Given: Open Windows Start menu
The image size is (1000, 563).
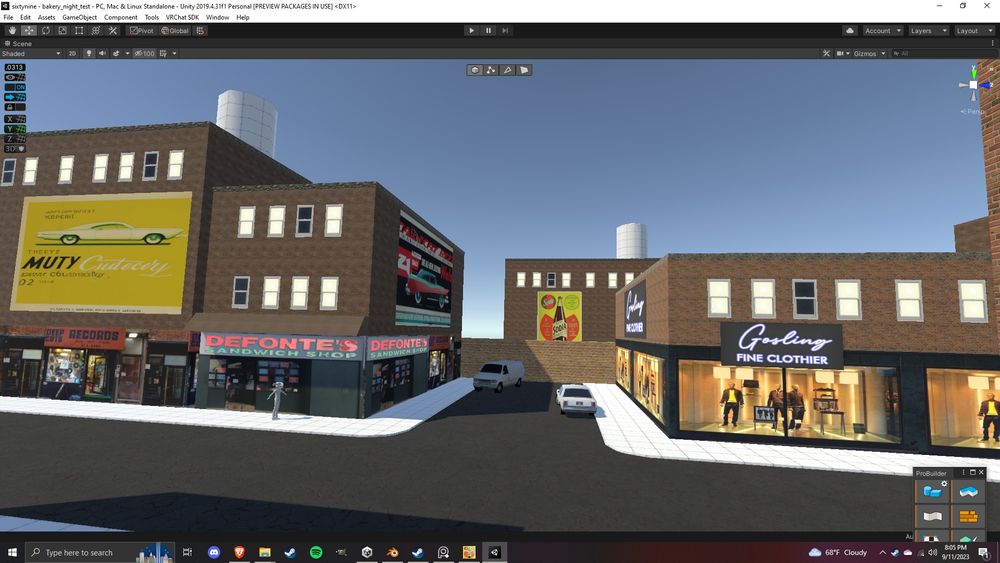Looking at the screenshot, I should point(12,552).
